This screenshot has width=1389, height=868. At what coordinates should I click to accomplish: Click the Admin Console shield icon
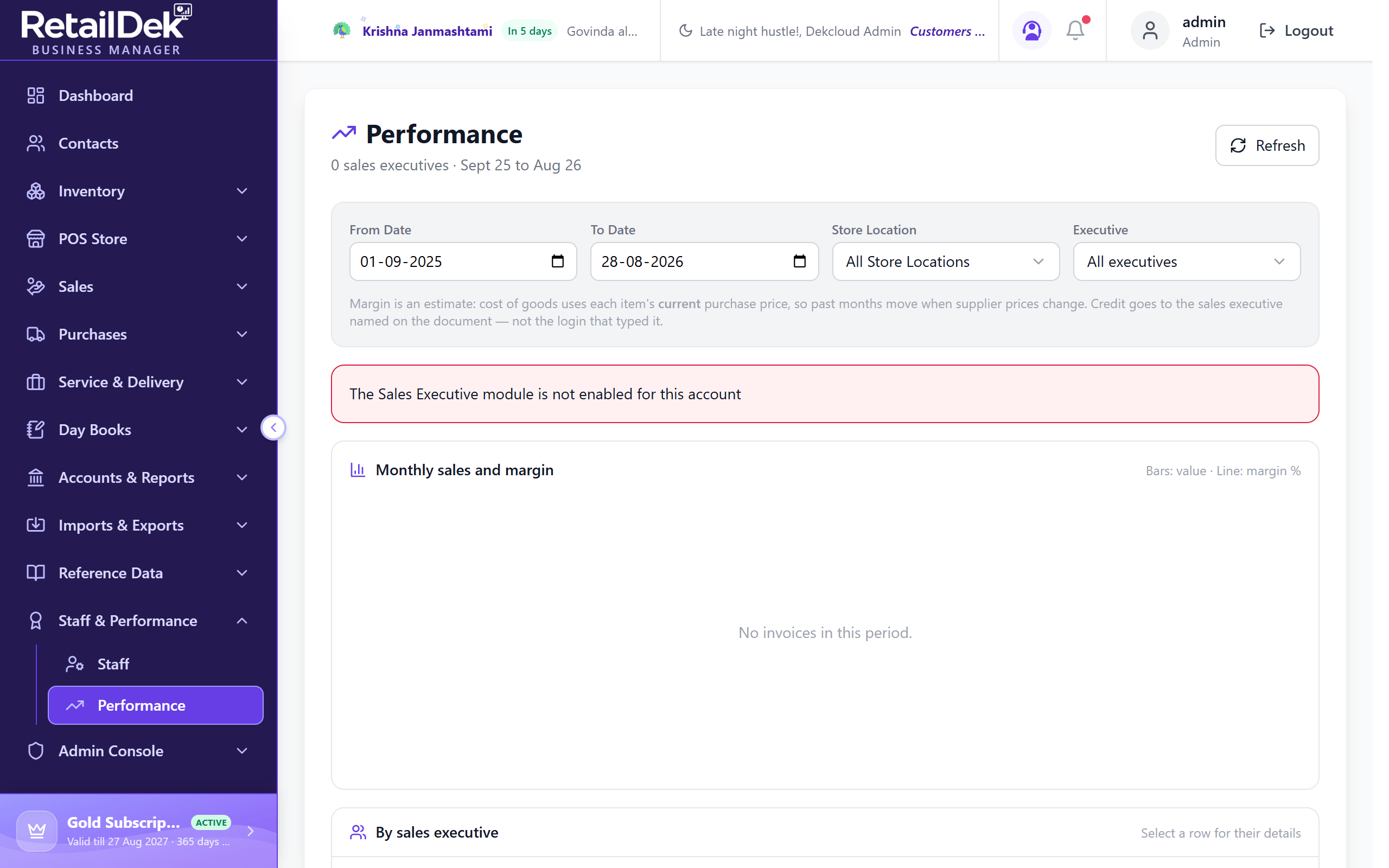click(x=36, y=750)
